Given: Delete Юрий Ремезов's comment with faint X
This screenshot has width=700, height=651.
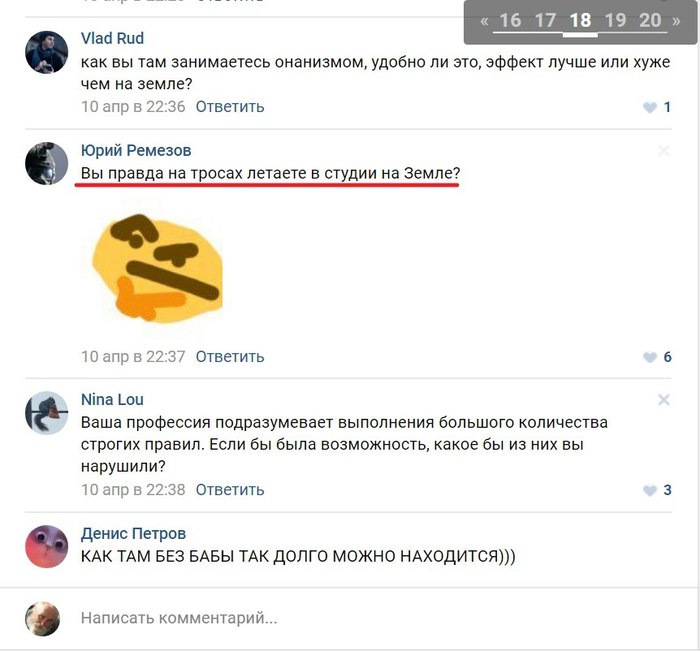Looking at the screenshot, I should point(663,151).
